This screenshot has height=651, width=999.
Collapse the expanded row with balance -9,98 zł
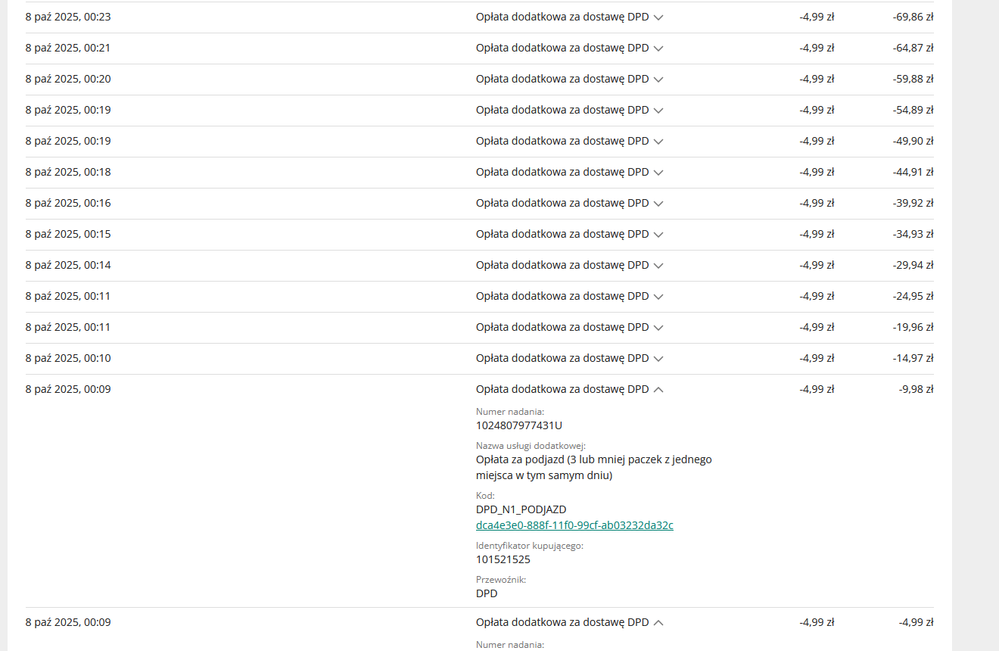[658, 390]
